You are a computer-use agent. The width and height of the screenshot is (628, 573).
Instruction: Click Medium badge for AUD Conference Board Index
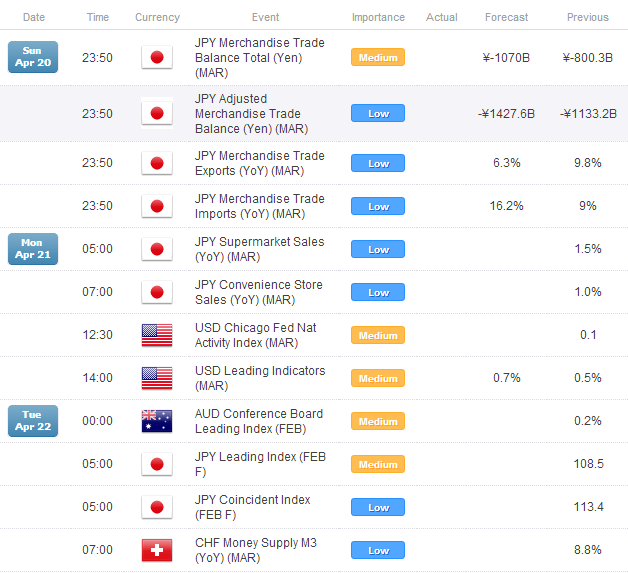click(x=378, y=421)
